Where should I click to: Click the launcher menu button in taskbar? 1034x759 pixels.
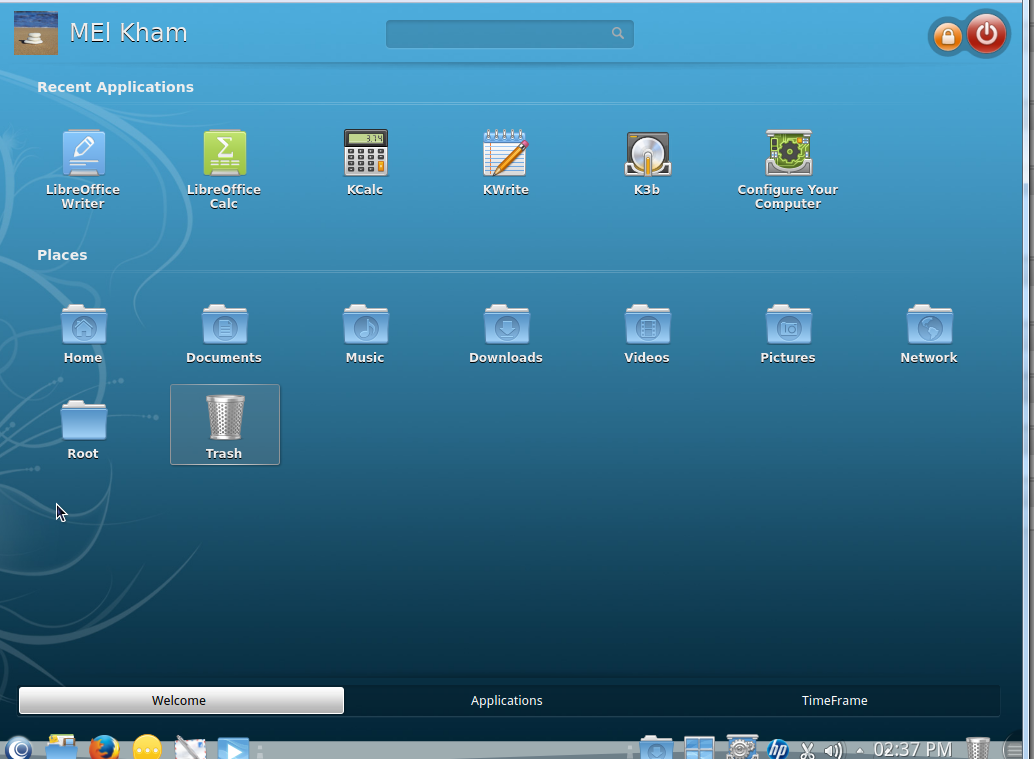coord(19,748)
